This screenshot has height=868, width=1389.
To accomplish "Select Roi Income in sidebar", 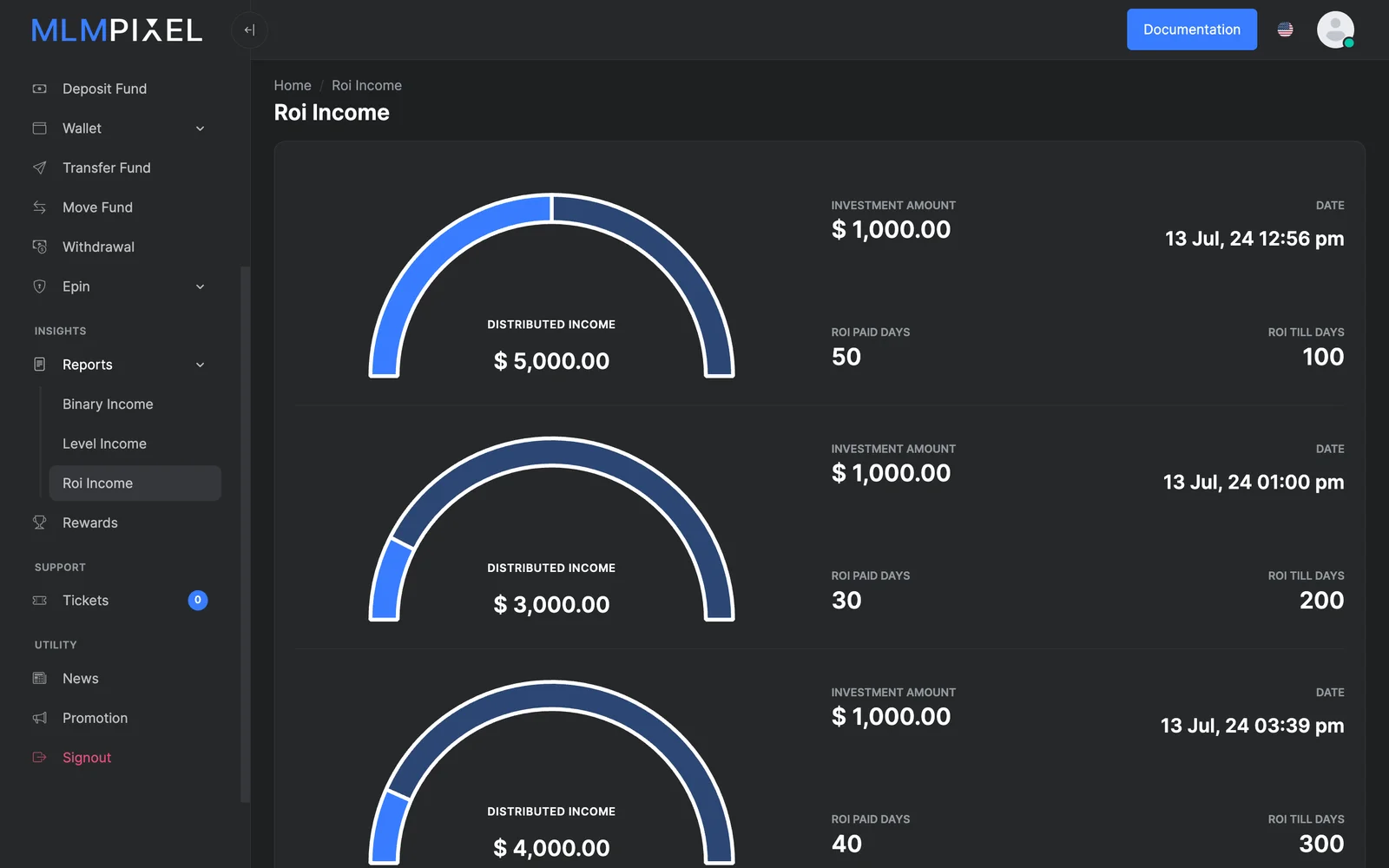I will (x=135, y=483).
